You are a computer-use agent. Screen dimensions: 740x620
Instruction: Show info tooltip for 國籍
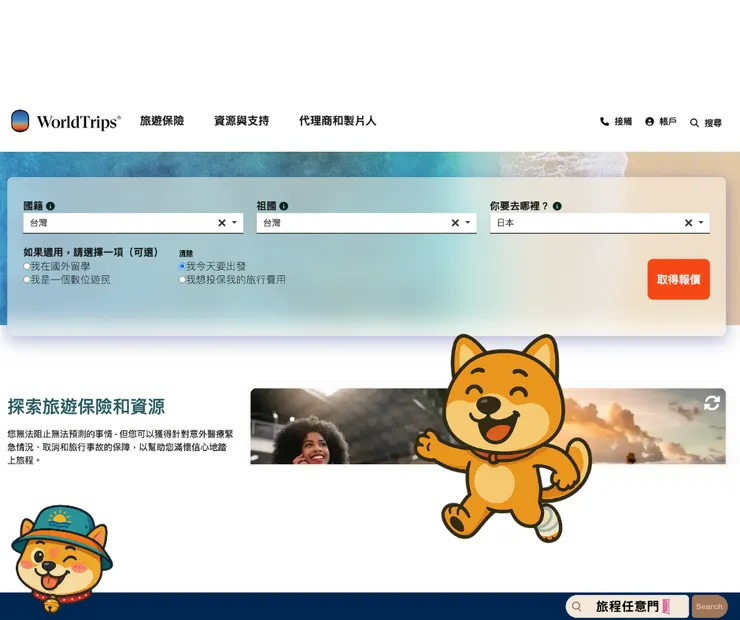[x=50, y=206]
